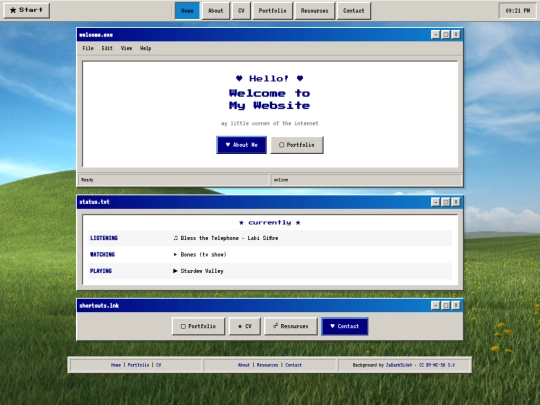The width and height of the screenshot is (540, 405).
Task: Open the Help menu in welcome.exe
Action: (145, 48)
